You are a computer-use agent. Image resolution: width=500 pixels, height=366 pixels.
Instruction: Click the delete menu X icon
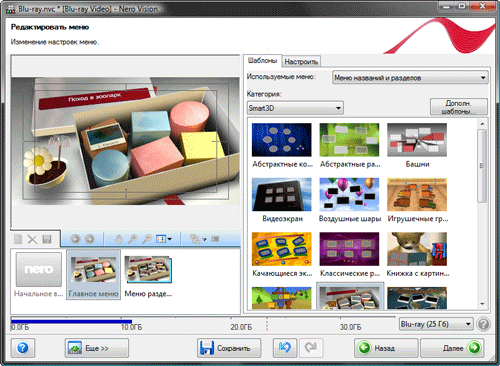pyautogui.click(x=32, y=239)
